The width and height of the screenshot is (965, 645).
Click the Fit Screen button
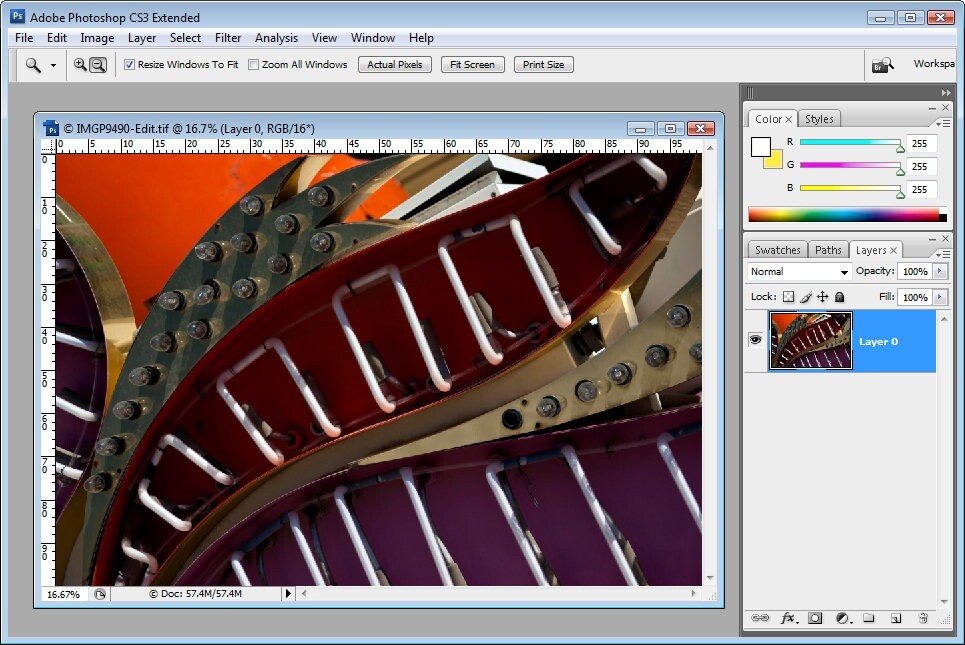(473, 65)
